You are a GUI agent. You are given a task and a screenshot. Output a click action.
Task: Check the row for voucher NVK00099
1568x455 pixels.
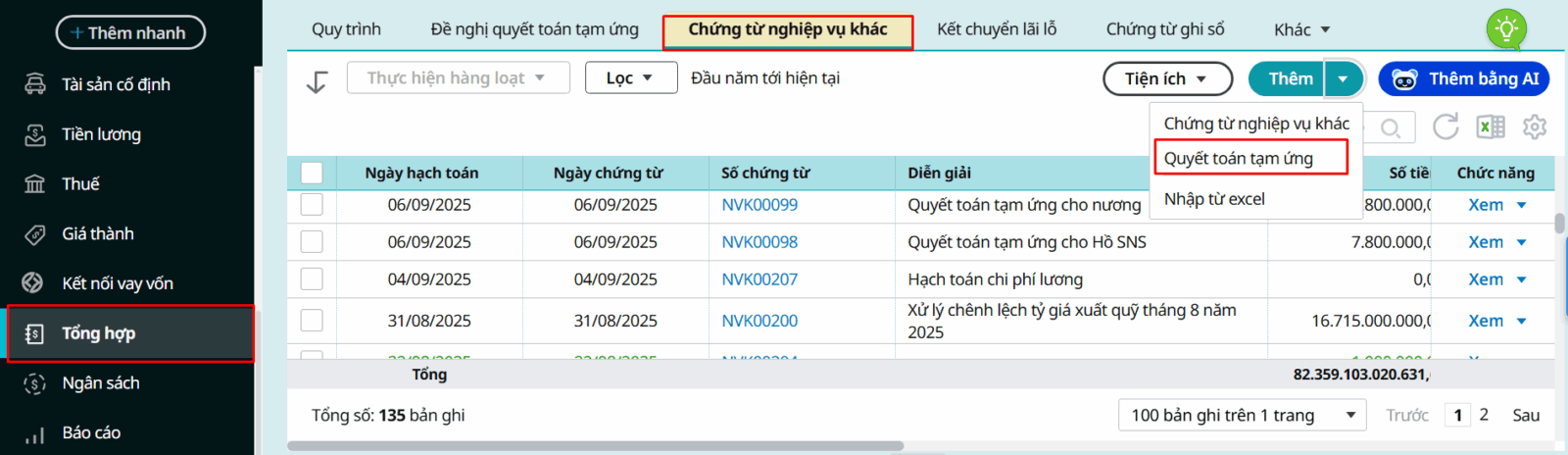312,204
